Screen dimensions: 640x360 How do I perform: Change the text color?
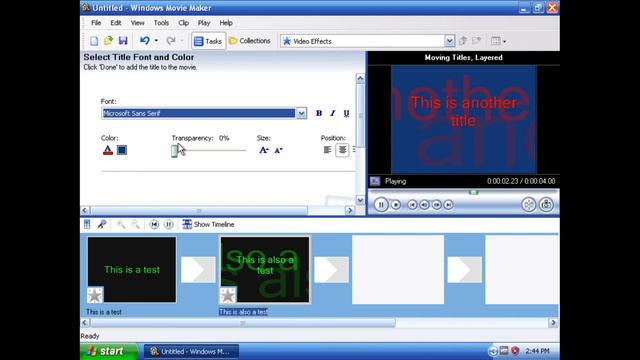108,150
